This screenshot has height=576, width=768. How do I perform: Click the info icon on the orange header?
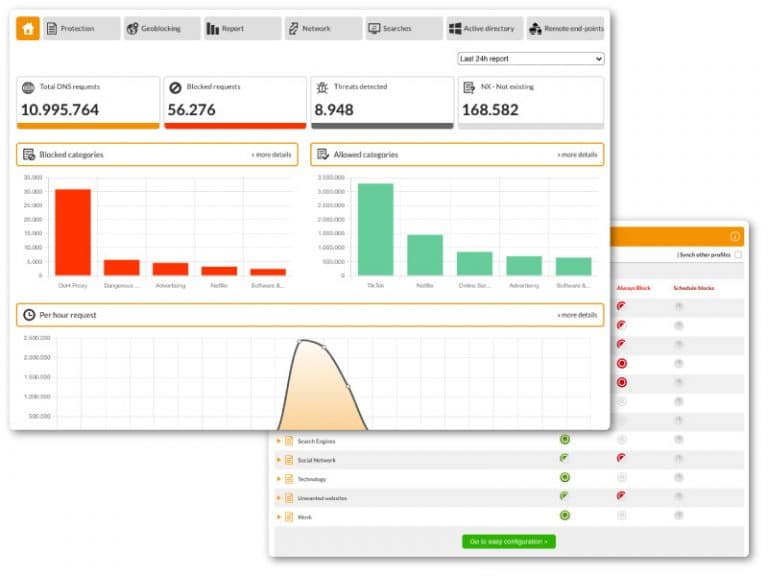pyautogui.click(x=735, y=236)
